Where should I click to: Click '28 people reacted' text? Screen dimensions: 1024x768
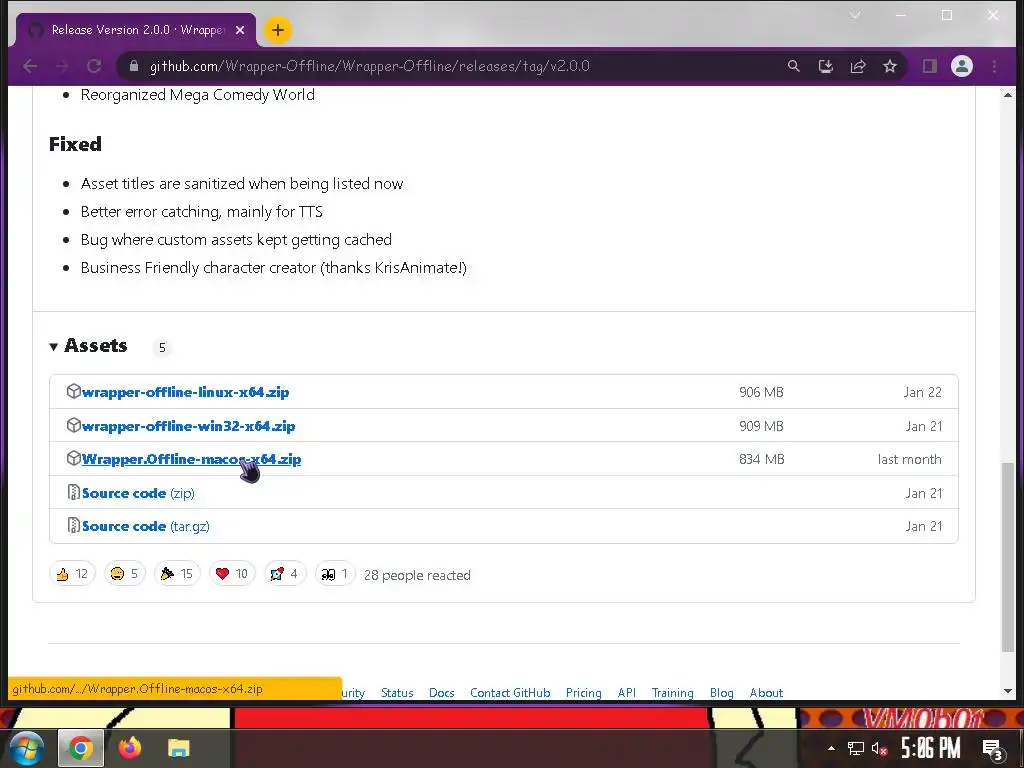pos(417,575)
